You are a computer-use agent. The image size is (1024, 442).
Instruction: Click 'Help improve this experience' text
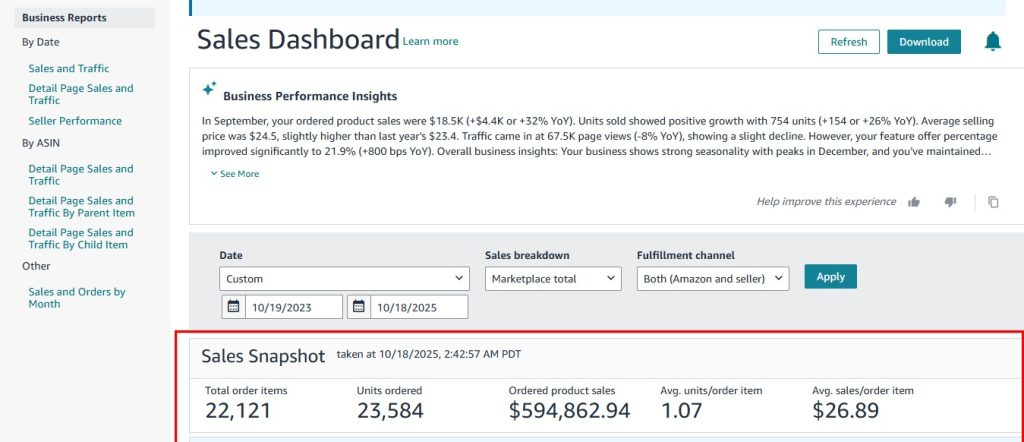coord(826,202)
